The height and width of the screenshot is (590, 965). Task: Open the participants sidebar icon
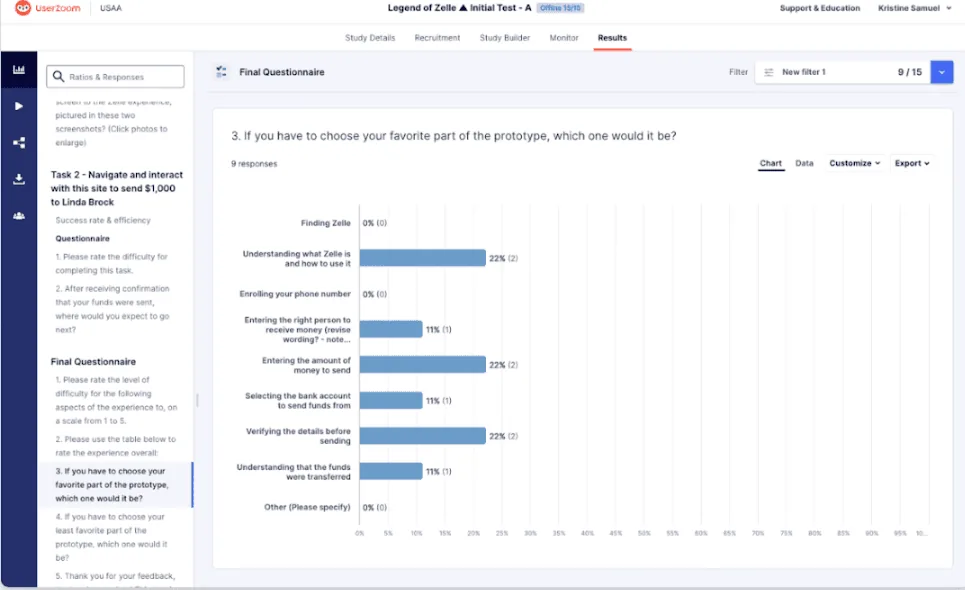[x=19, y=216]
